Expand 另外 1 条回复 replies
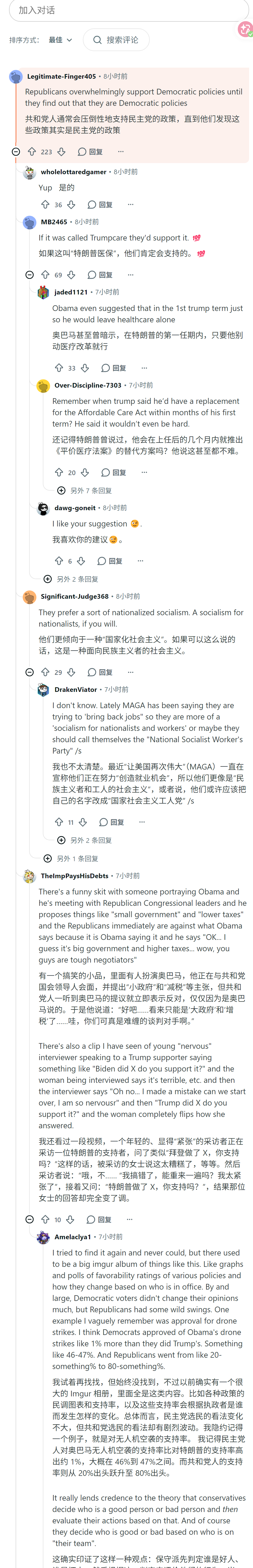This screenshot has width=253, height=1568. click(x=71, y=858)
